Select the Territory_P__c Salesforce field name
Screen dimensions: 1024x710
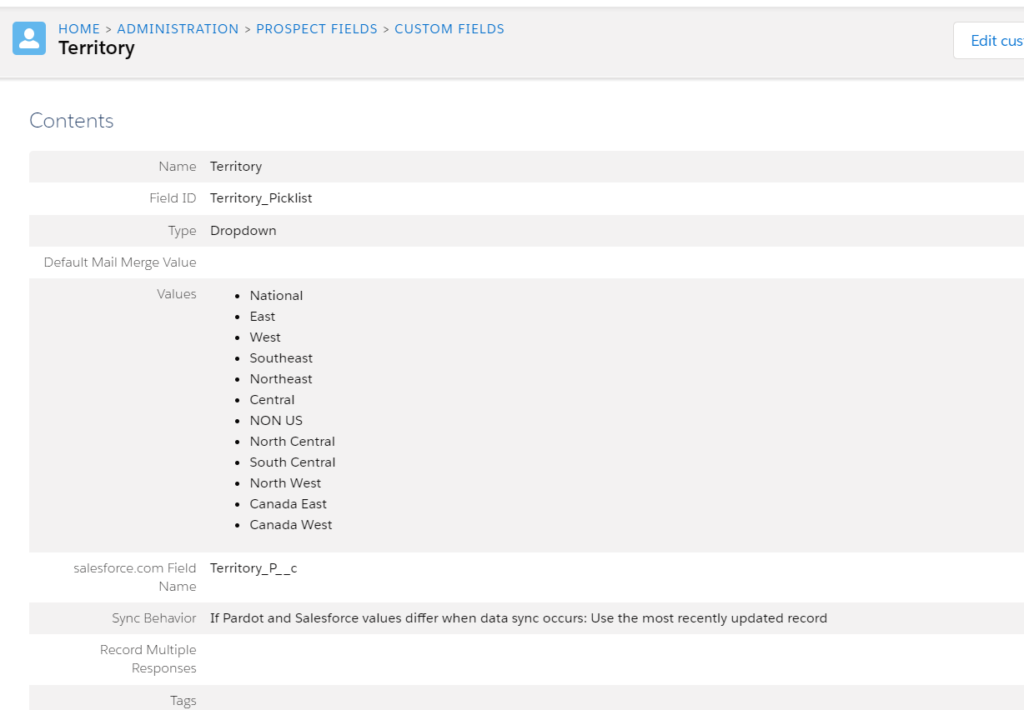pos(254,568)
